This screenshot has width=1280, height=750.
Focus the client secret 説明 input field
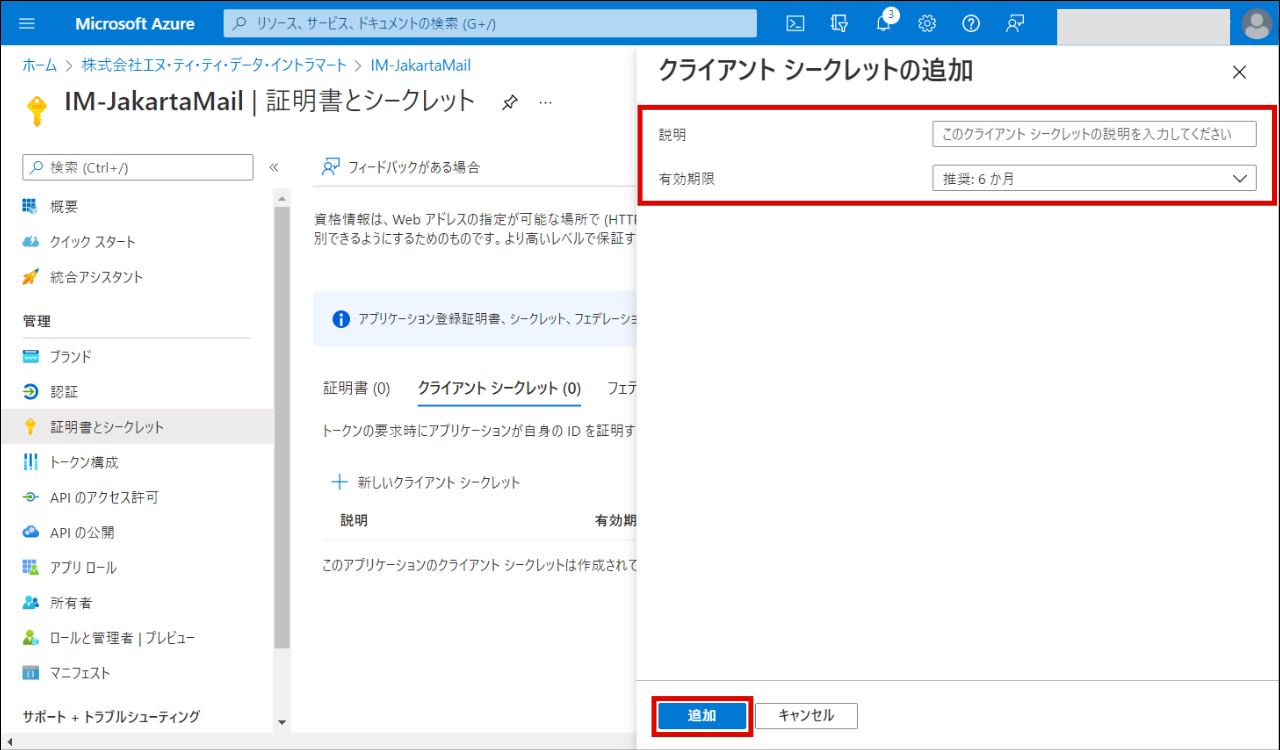pyautogui.click(x=1094, y=134)
